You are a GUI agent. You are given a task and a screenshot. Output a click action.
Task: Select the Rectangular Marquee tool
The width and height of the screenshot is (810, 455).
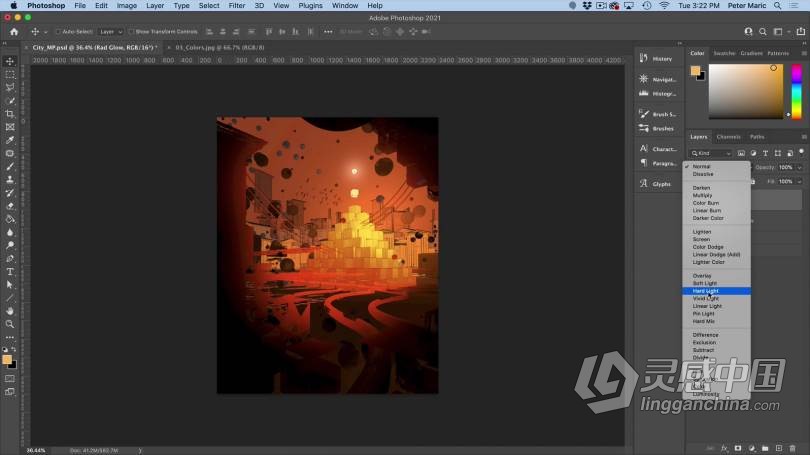[10, 74]
